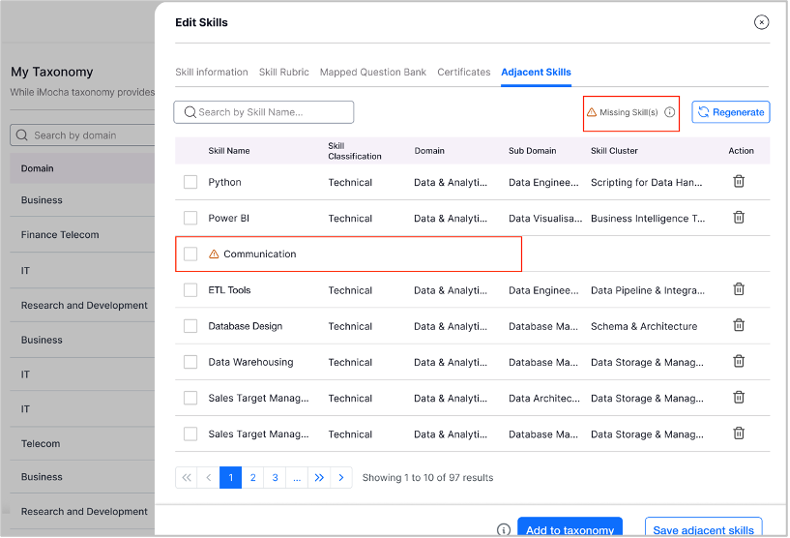Remove ETL Tools using its trash icon
The height and width of the screenshot is (538, 790).
coord(739,289)
